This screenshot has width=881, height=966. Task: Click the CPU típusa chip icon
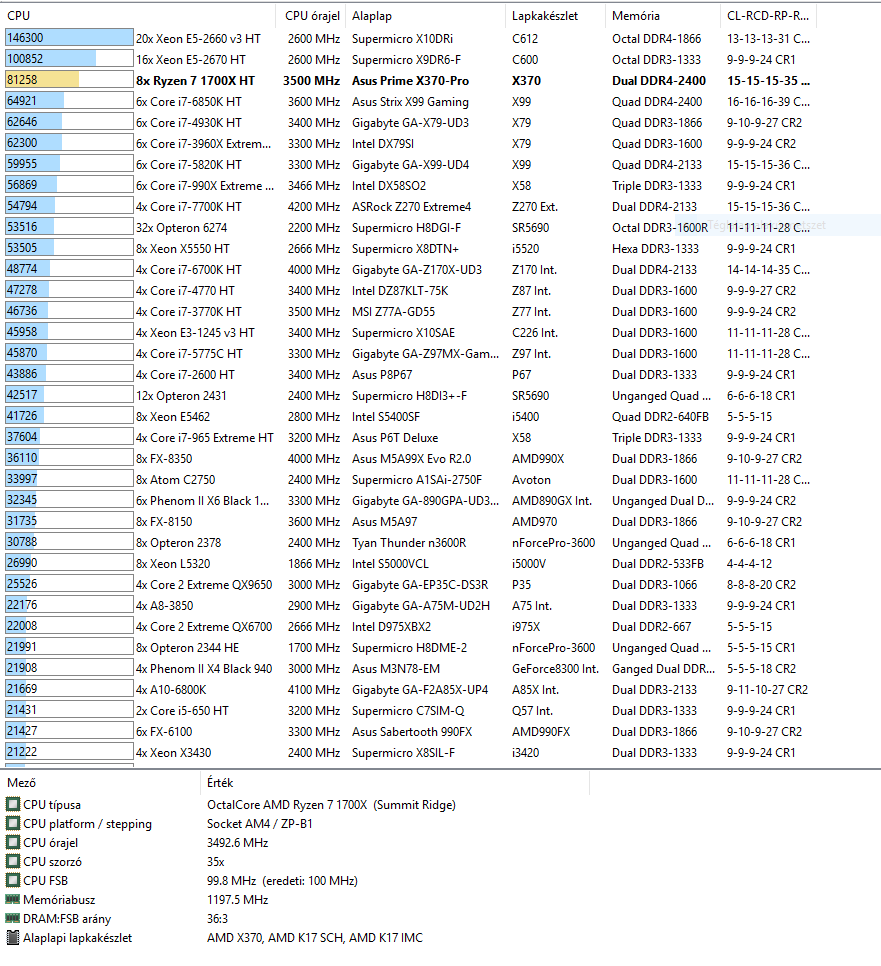pos(13,805)
